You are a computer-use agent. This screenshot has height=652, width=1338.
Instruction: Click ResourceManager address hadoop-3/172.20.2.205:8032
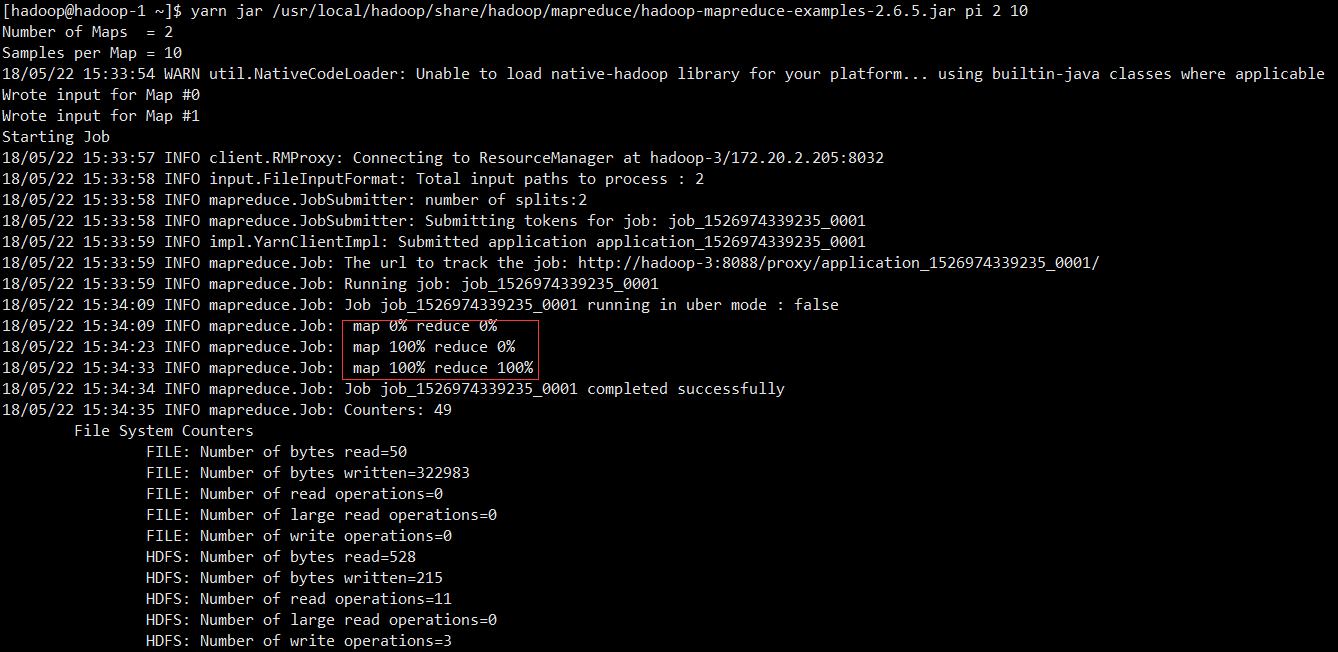(767, 158)
